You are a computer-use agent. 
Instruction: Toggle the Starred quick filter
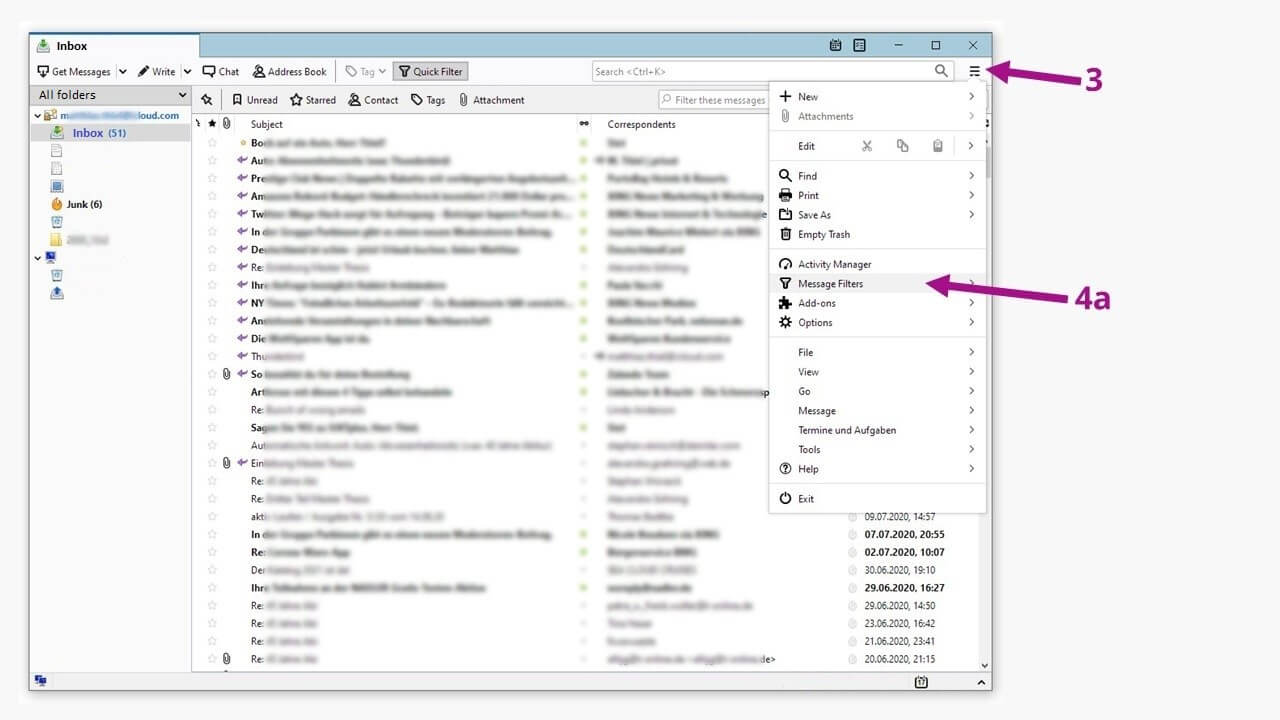click(x=313, y=100)
